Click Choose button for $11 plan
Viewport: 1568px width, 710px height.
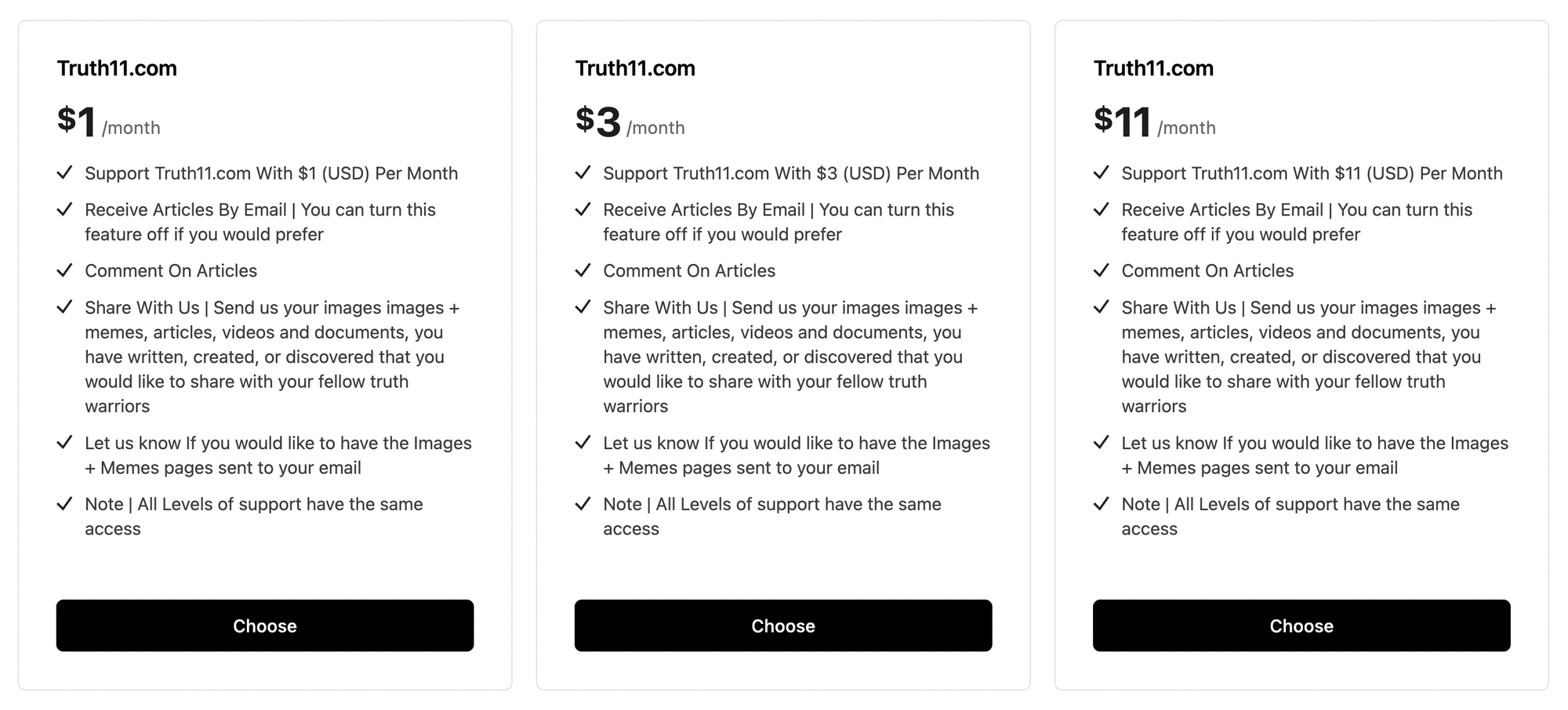[x=1301, y=625]
